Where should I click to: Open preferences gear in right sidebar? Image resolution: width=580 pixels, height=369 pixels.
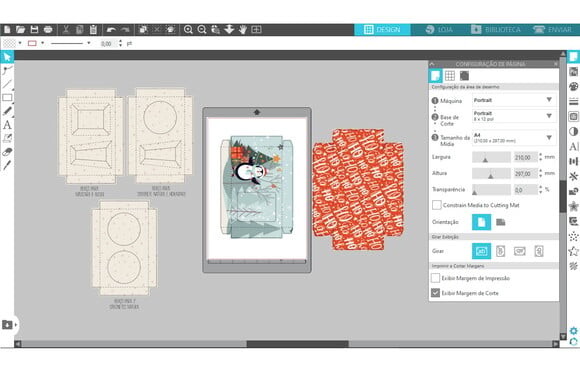pyautogui.click(x=573, y=331)
